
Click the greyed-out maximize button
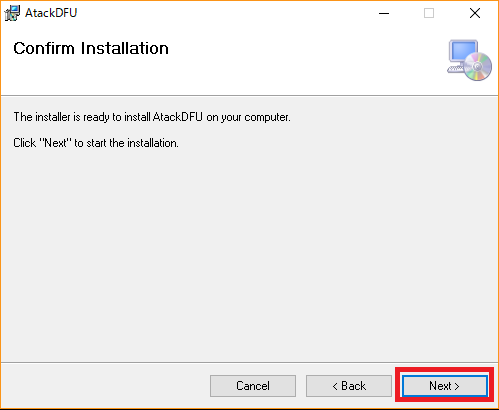(429, 13)
